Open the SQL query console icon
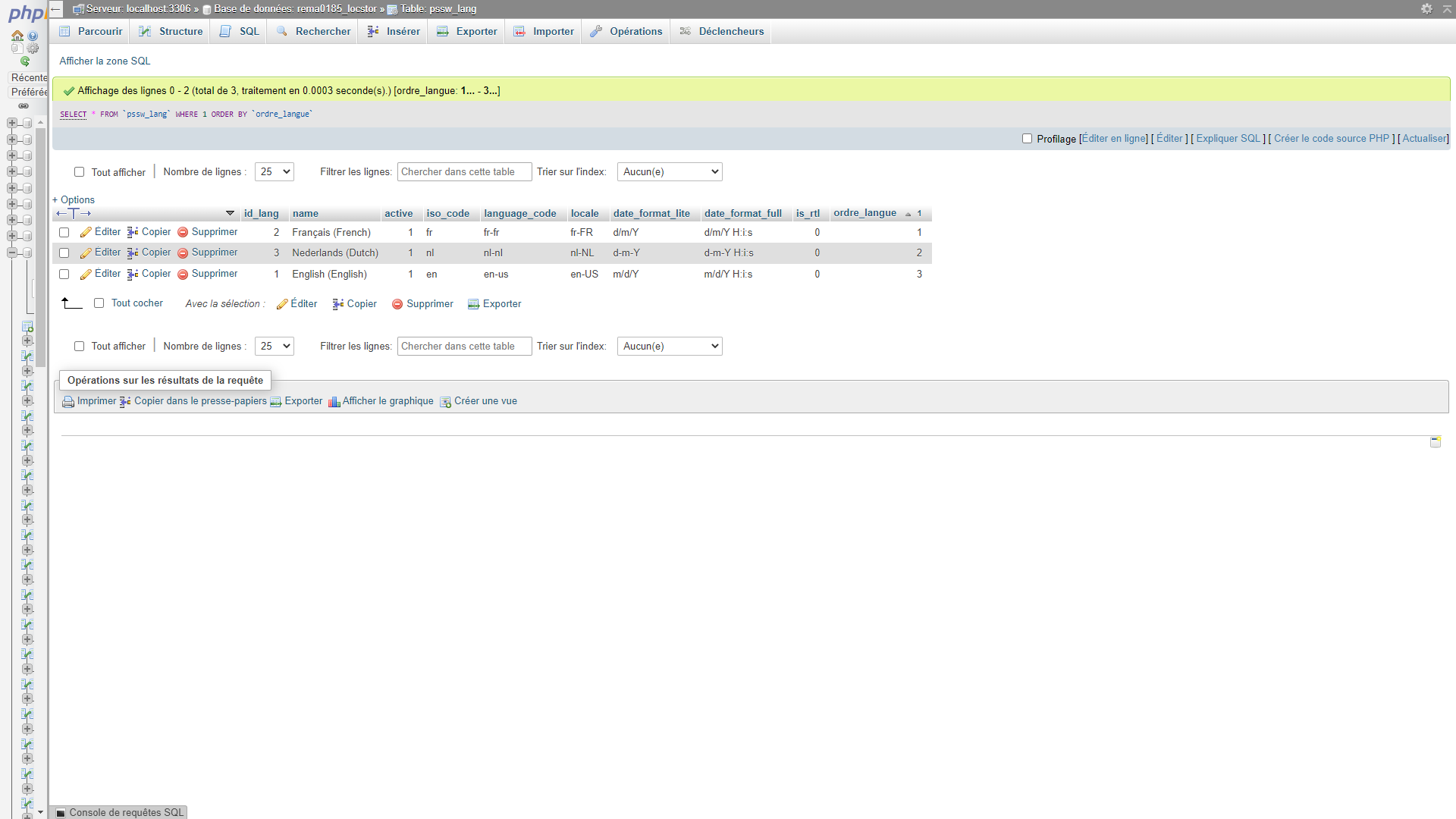The height and width of the screenshot is (819, 1456). click(x=61, y=813)
